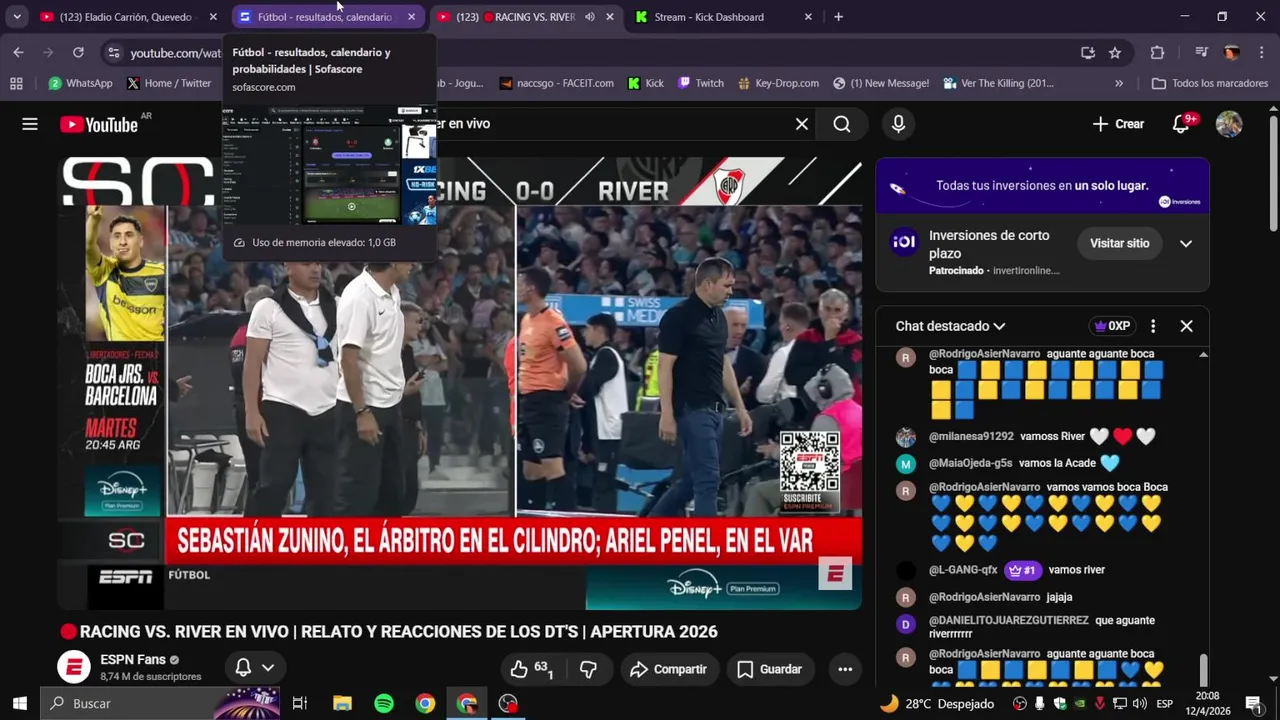
Task: Open the three-dot more actions menu below video
Action: pos(845,669)
